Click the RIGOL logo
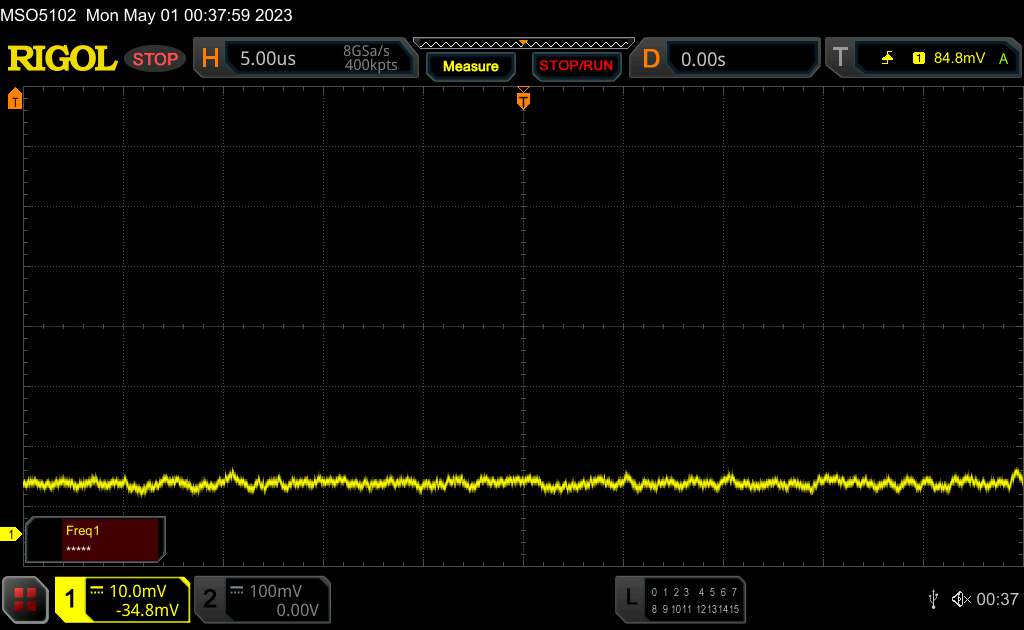 tap(62, 59)
